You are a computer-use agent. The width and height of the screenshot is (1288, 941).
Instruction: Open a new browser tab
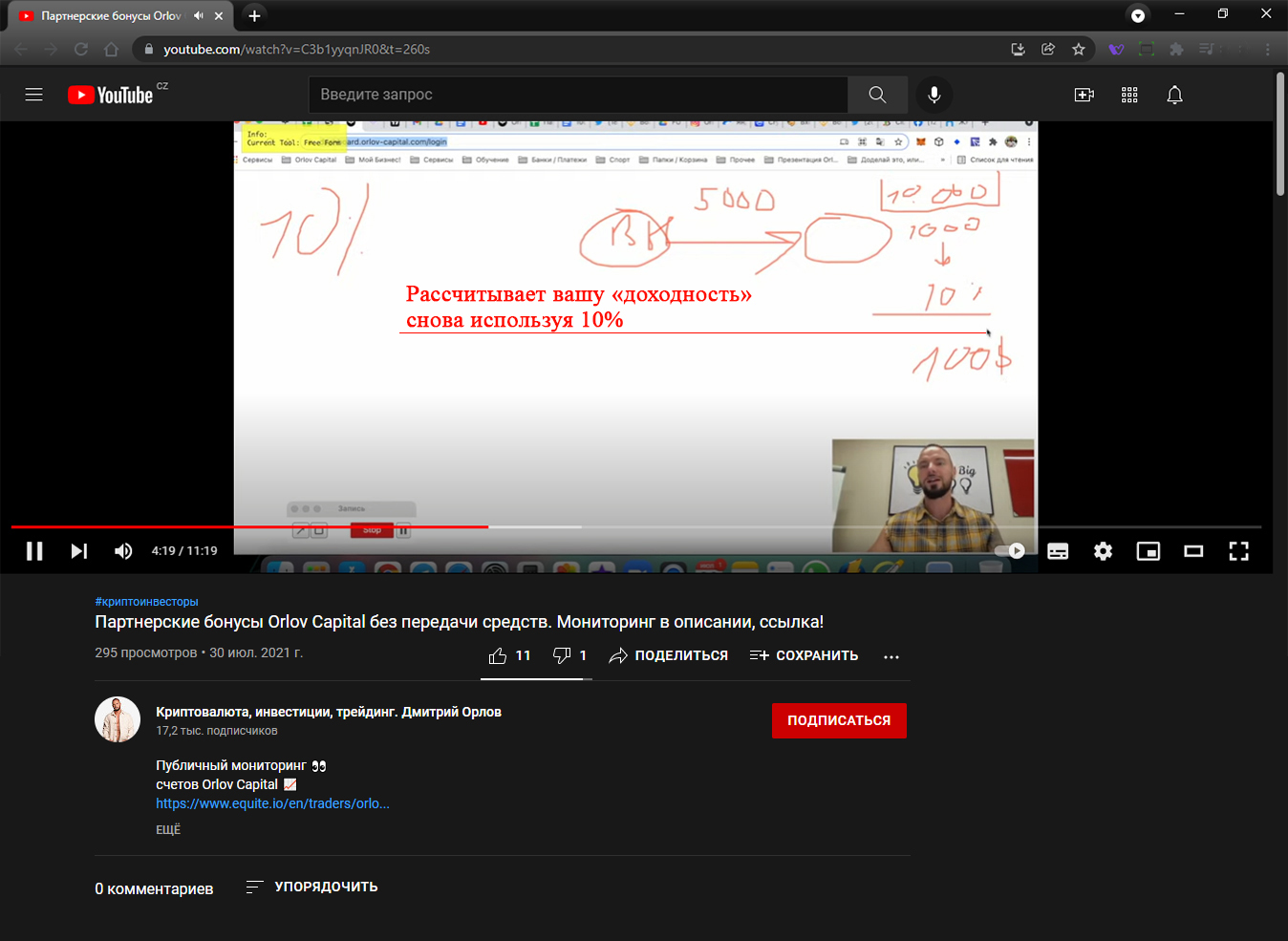pyautogui.click(x=254, y=15)
